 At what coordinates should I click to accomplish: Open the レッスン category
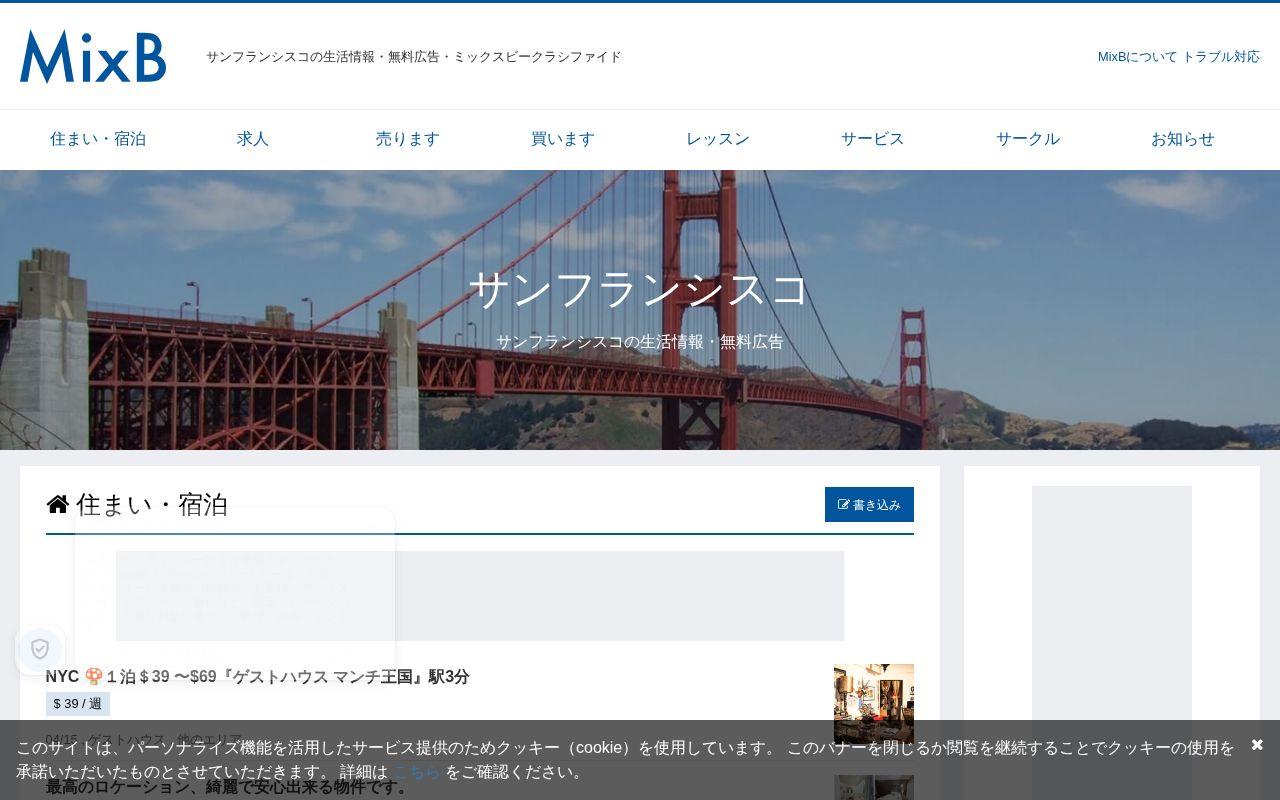pyautogui.click(x=718, y=139)
